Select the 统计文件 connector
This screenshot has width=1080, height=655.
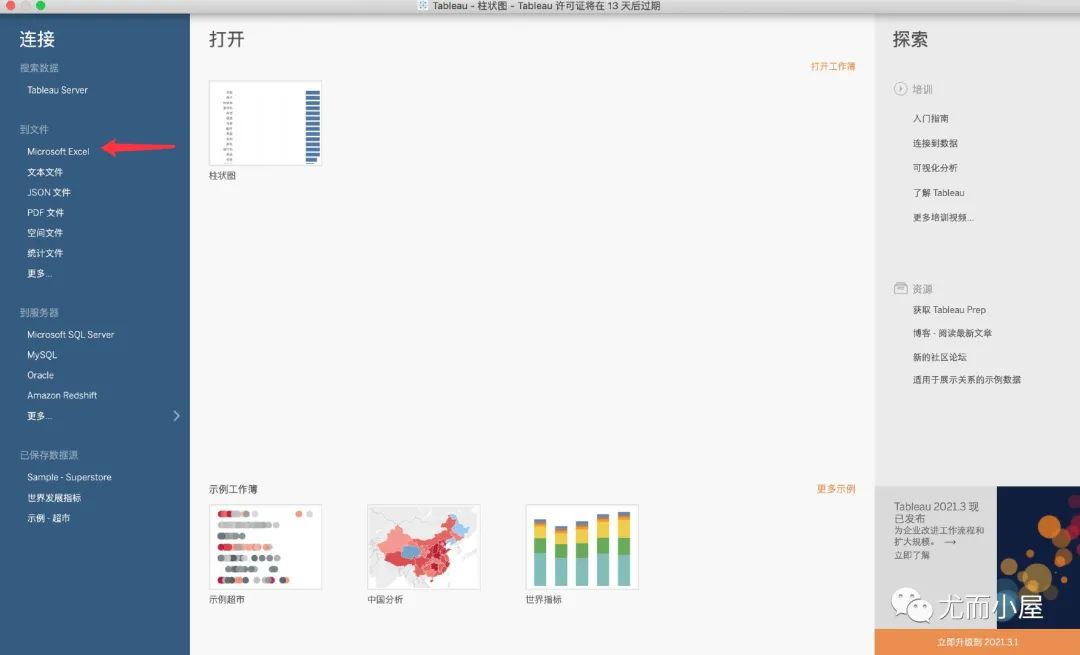45,253
